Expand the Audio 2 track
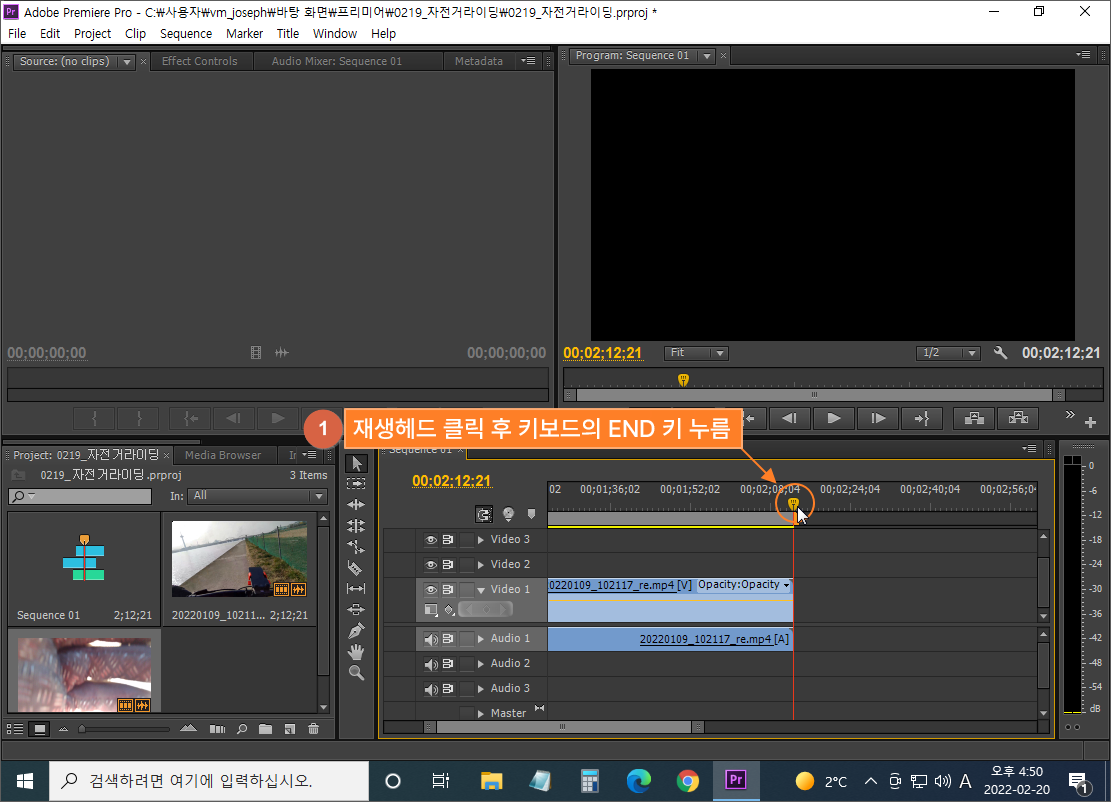The width and height of the screenshot is (1111, 802). click(481, 664)
